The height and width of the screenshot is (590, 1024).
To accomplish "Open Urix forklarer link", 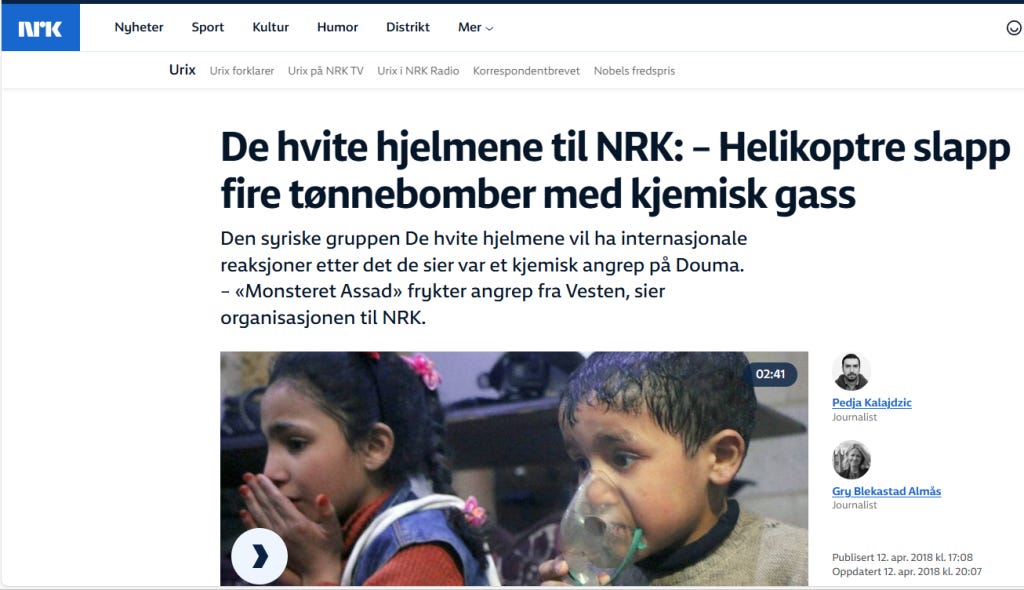I will 242,71.
